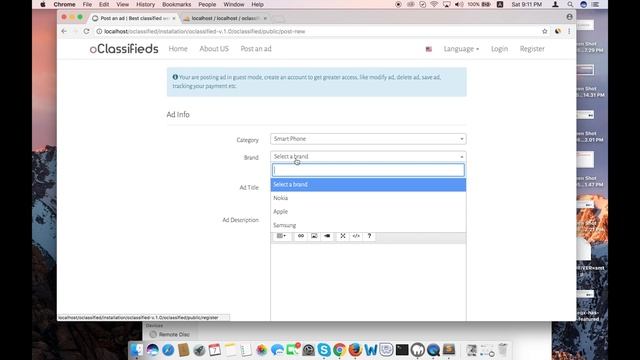
Task: Click the insert video icon in the editor
Action: click(327, 236)
